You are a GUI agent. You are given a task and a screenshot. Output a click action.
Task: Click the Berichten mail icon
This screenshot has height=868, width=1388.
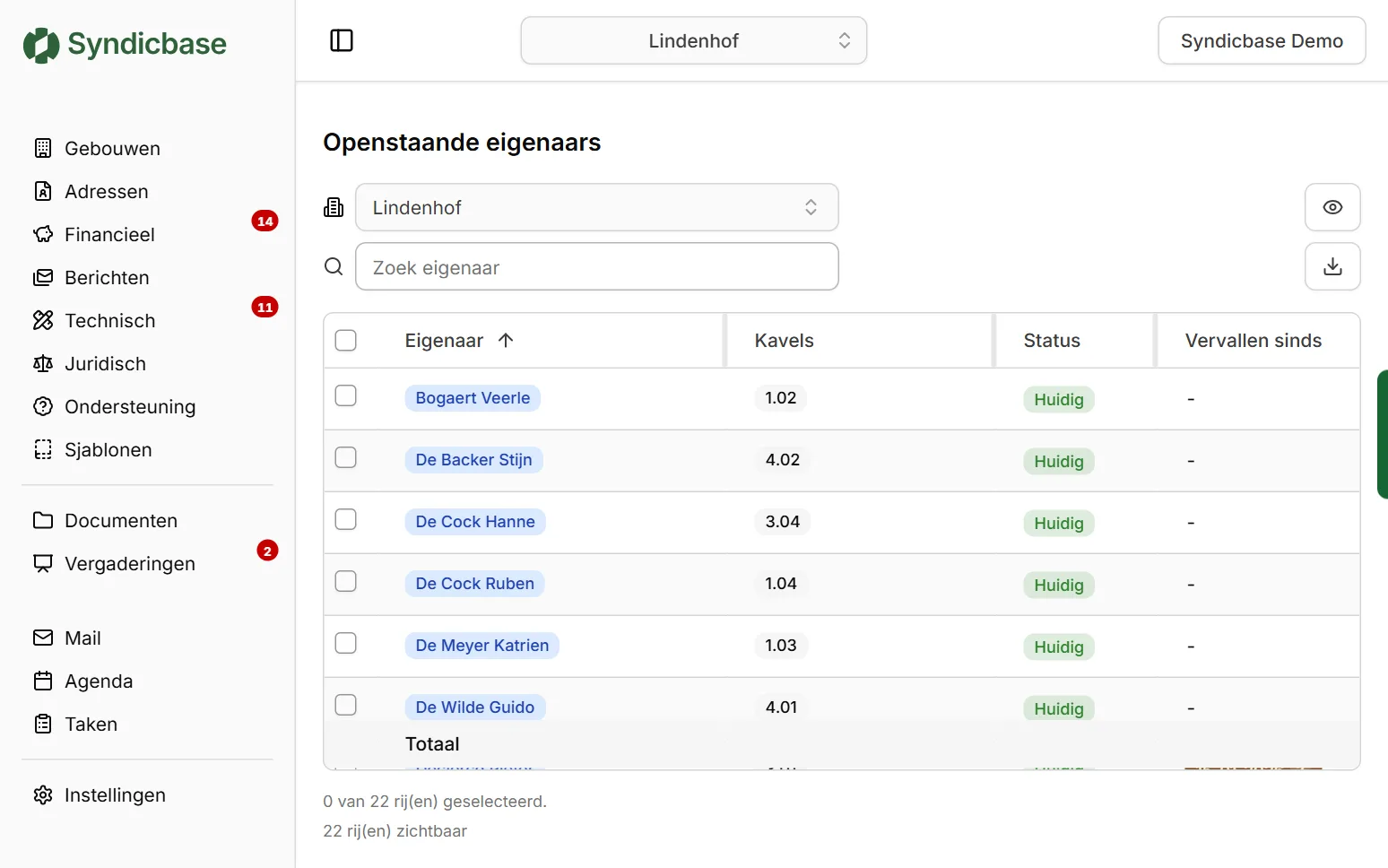click(x=43, y=277)
